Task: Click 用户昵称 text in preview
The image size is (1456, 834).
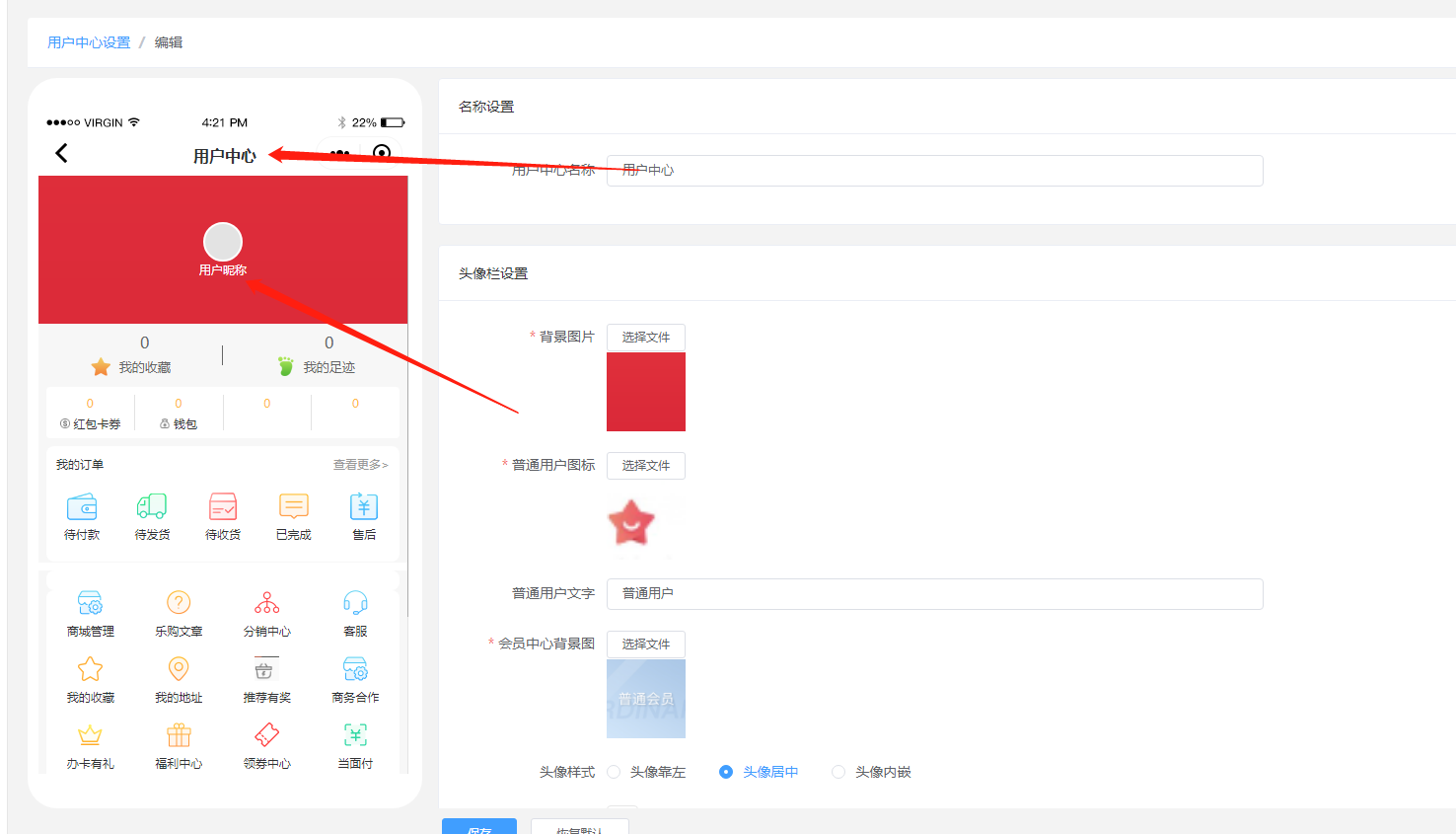Action: point(223,270)
